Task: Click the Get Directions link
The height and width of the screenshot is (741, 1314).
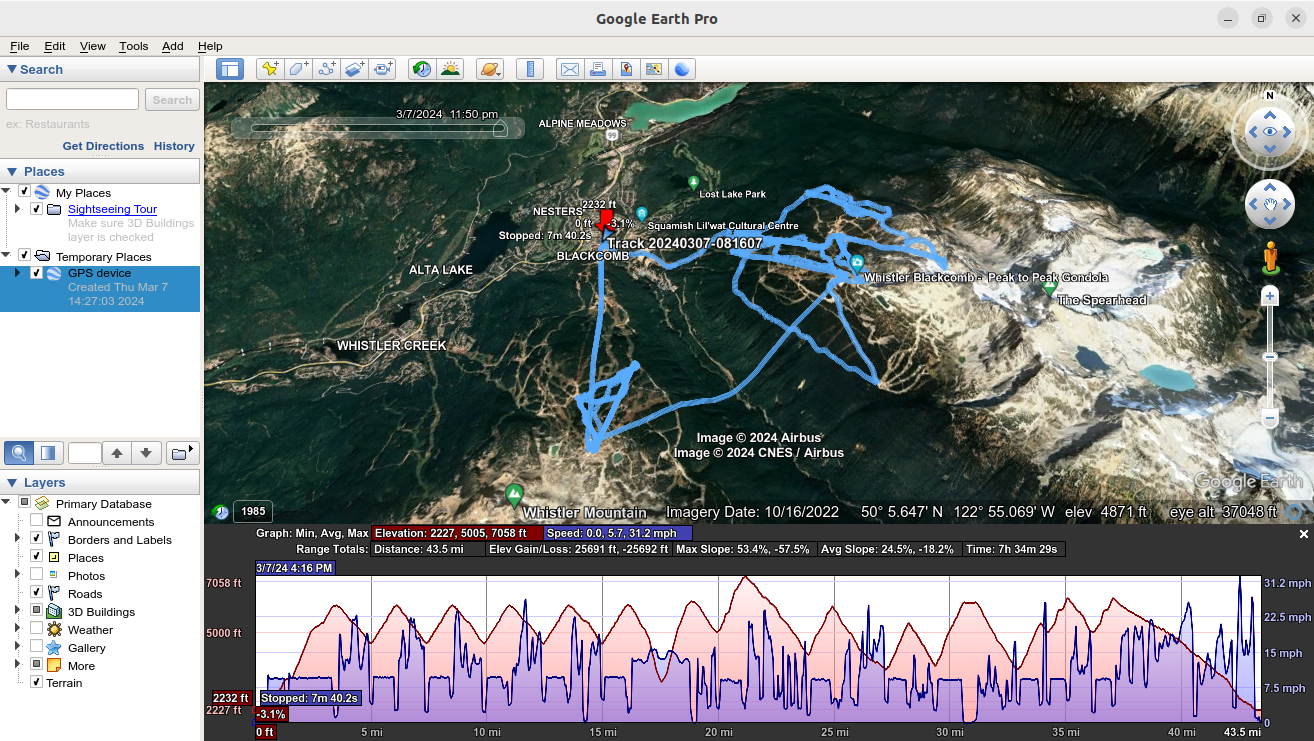Action: (103, 146)
